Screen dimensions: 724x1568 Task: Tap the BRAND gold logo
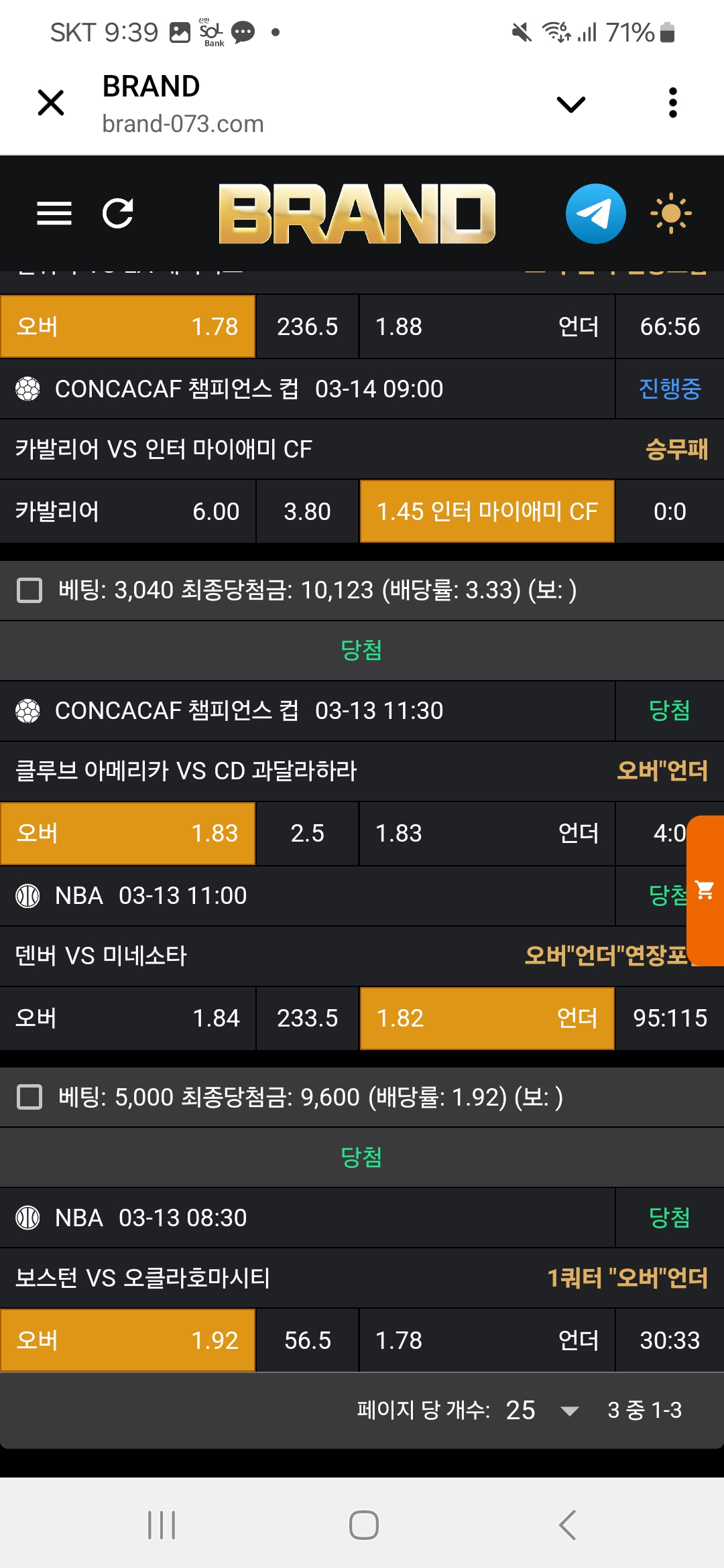pos(357,214)
